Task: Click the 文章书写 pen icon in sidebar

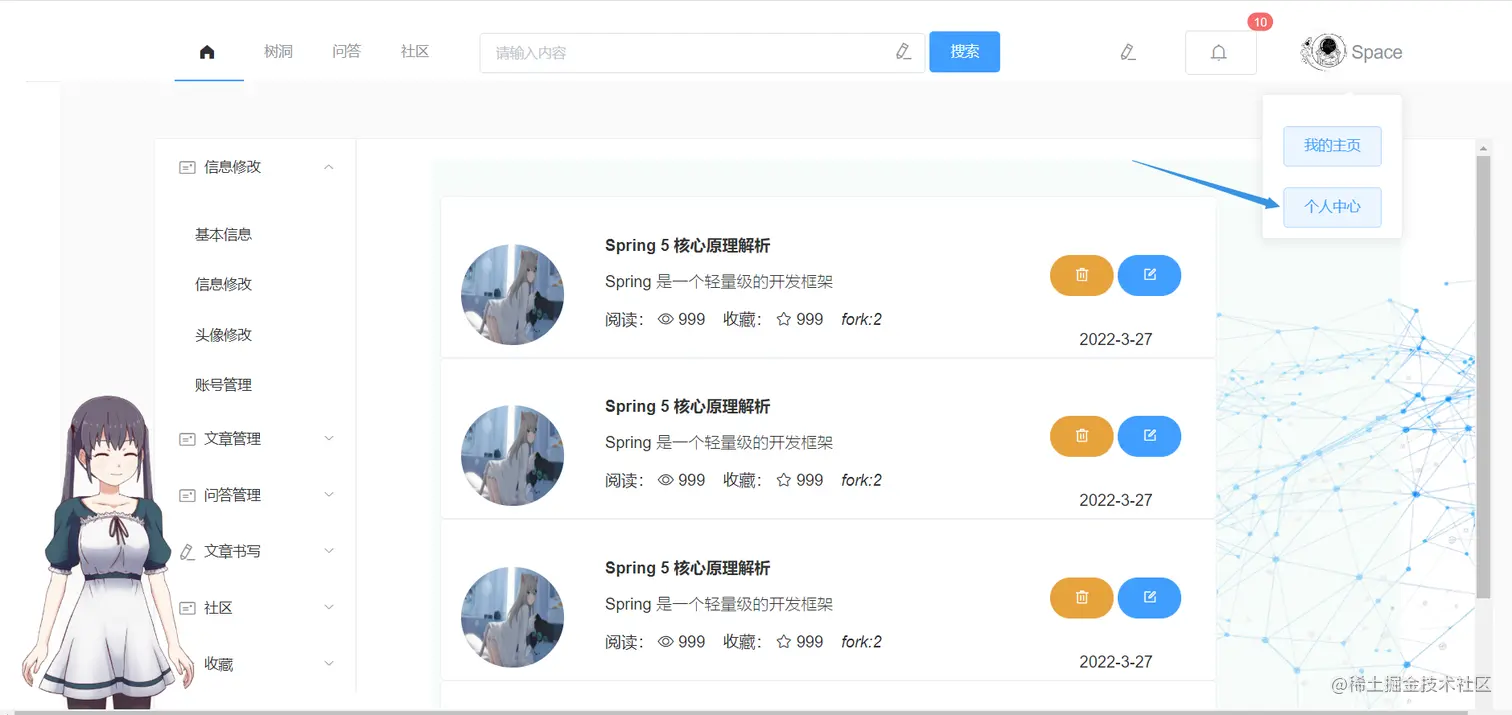Action: [x=186, y=551]
